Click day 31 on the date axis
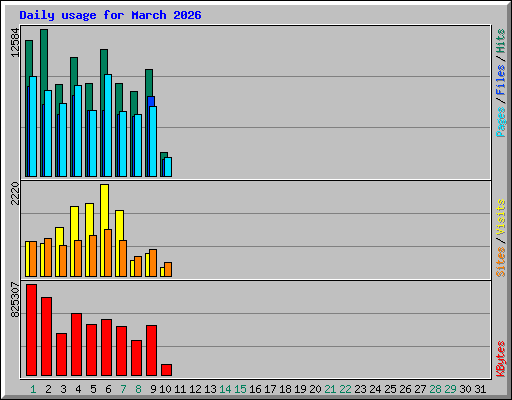The width and height of the screenshot is (512, 400). coord(480,389)
